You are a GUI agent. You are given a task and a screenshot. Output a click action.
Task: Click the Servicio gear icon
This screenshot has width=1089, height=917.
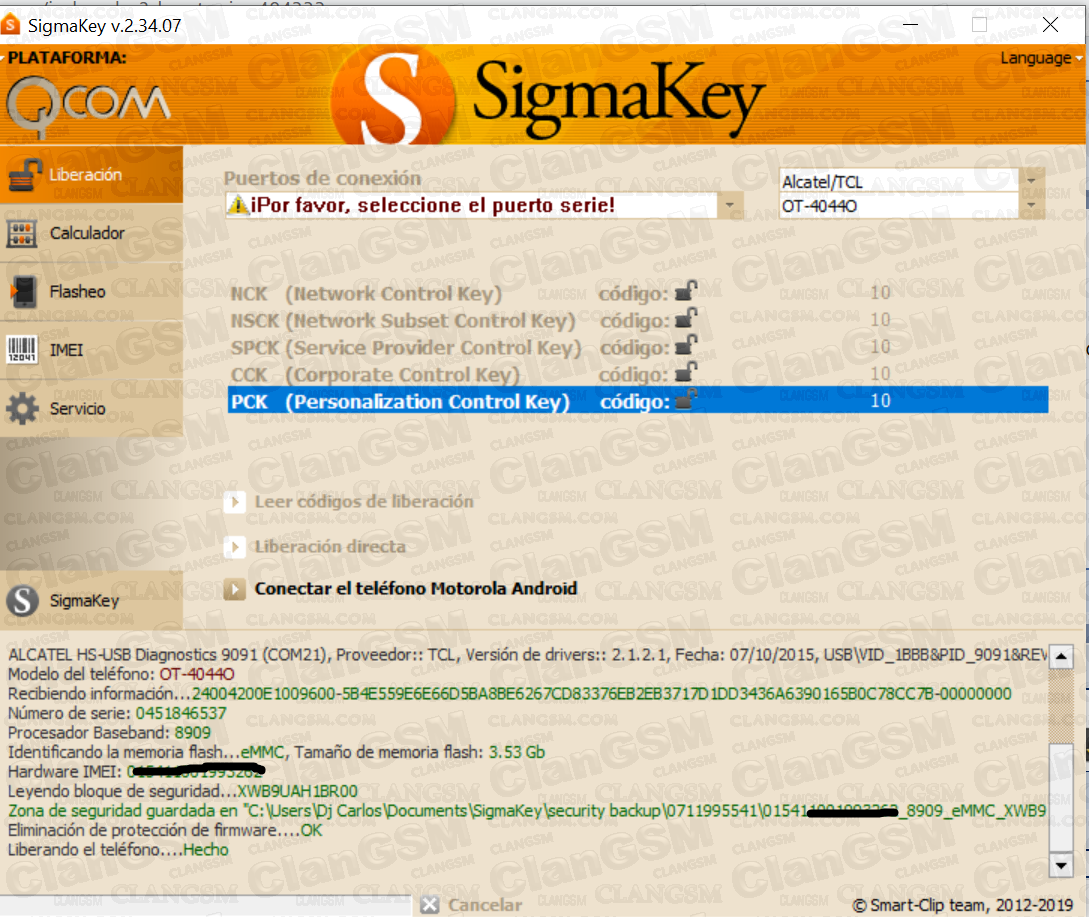[22, 408]
